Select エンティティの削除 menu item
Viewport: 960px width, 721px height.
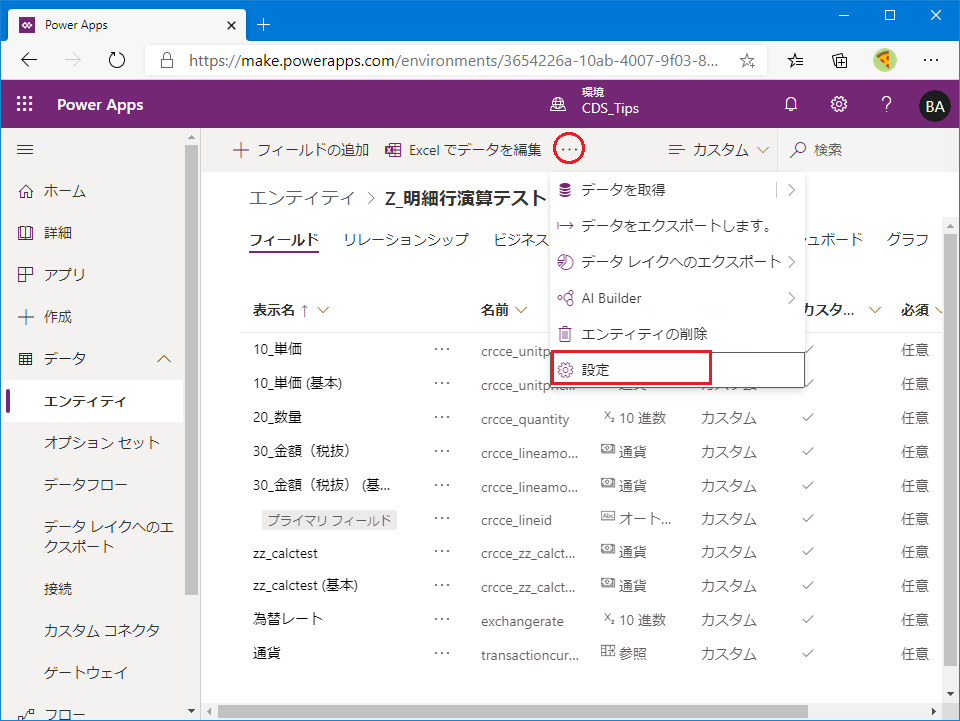678,334
